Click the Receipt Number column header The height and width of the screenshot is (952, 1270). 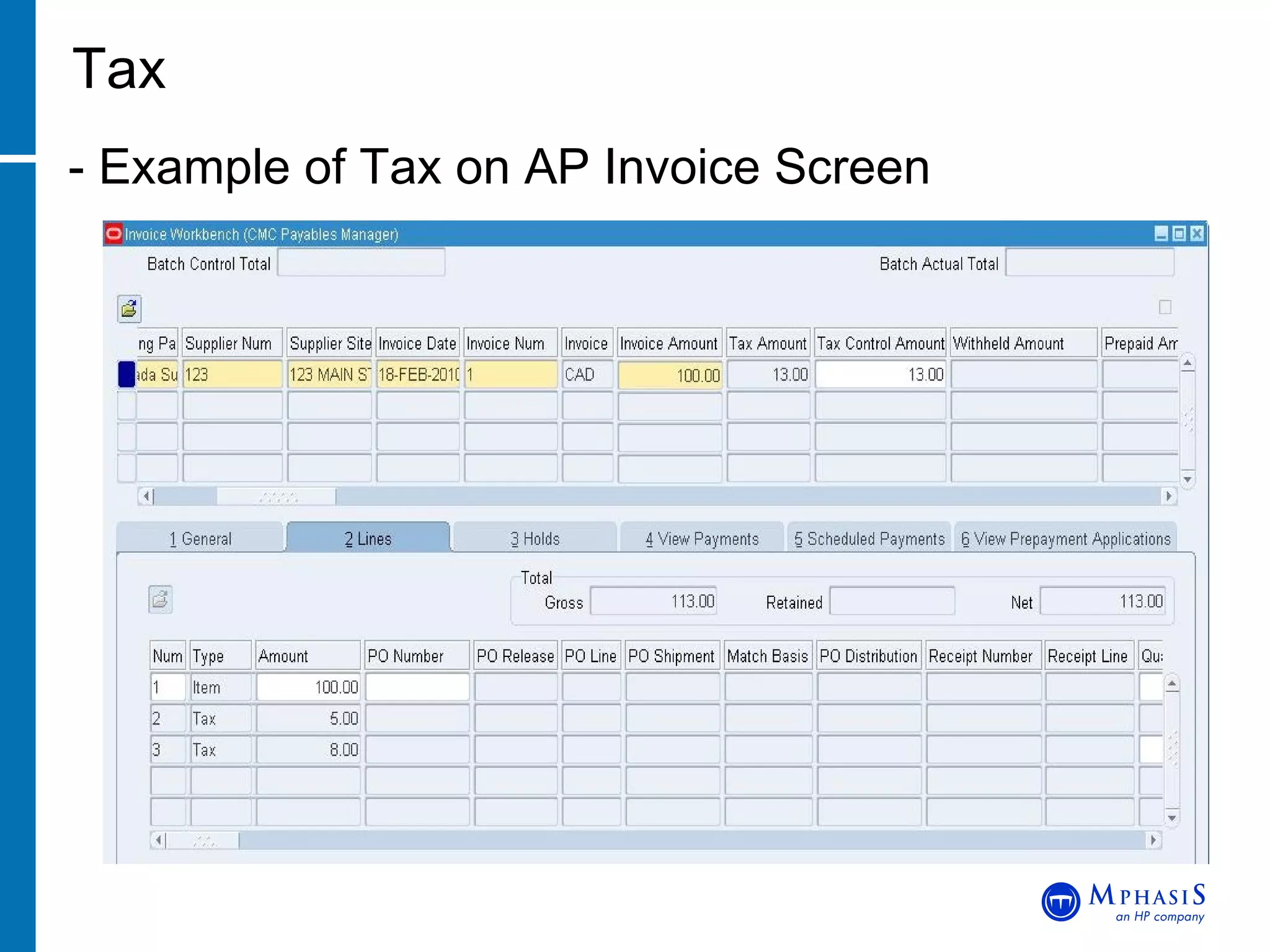984,655
